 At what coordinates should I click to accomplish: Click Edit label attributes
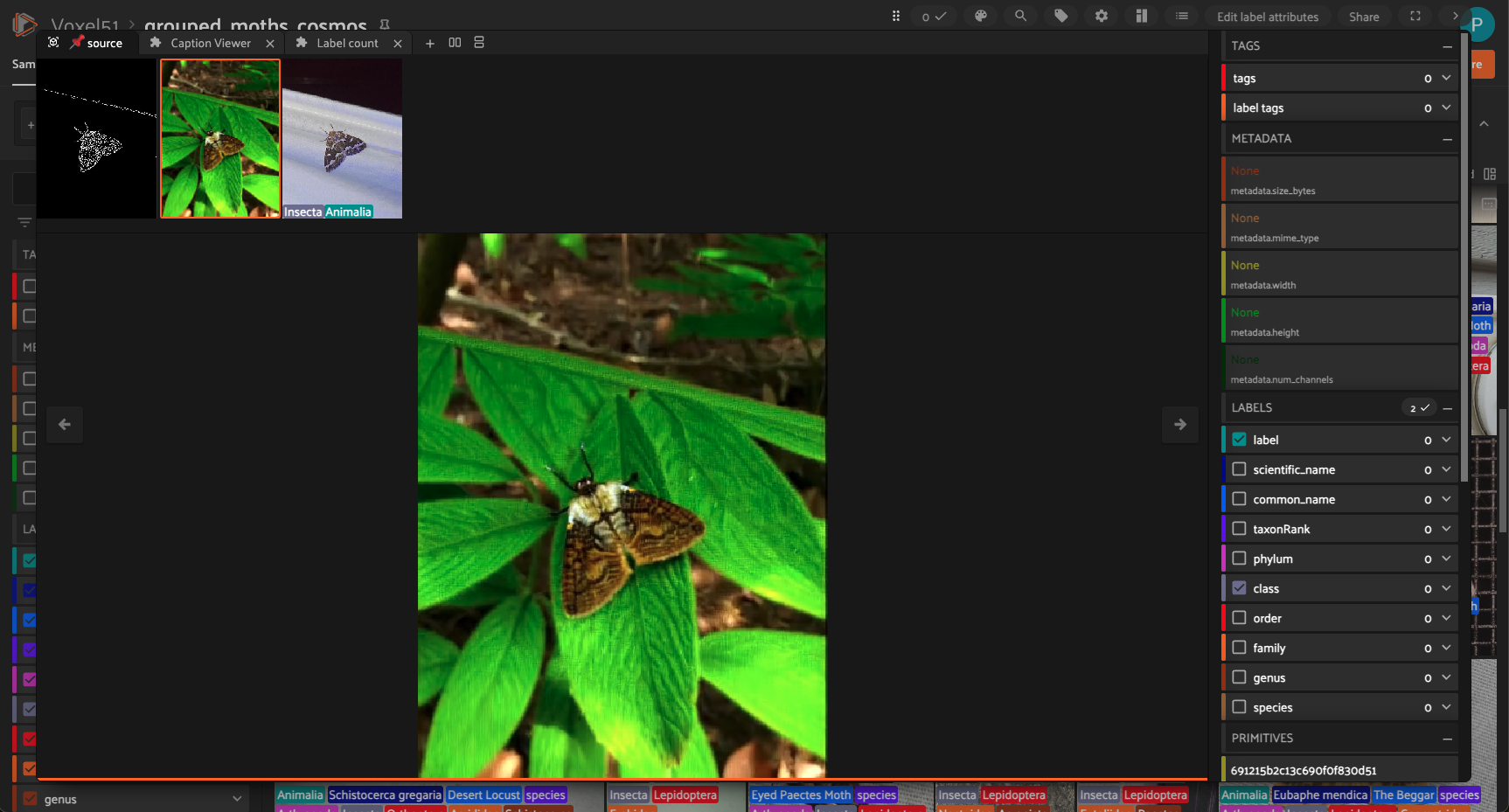1268,16
